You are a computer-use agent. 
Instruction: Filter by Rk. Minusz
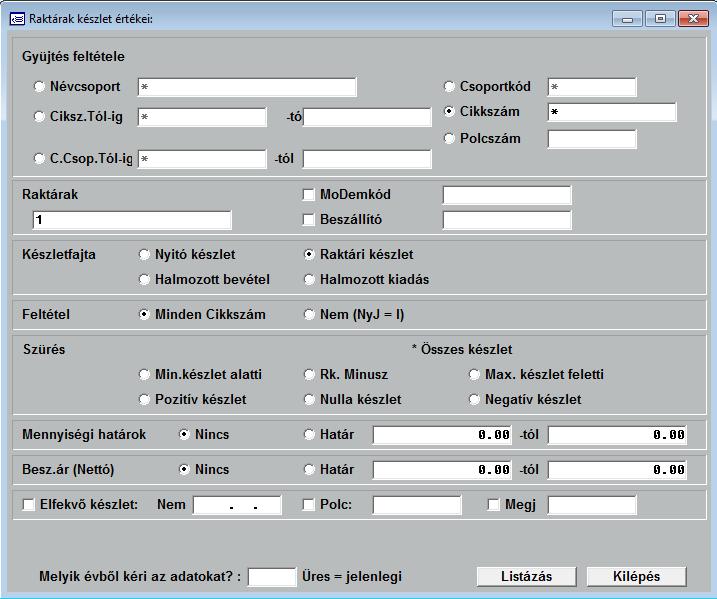[x=310, y=375]
